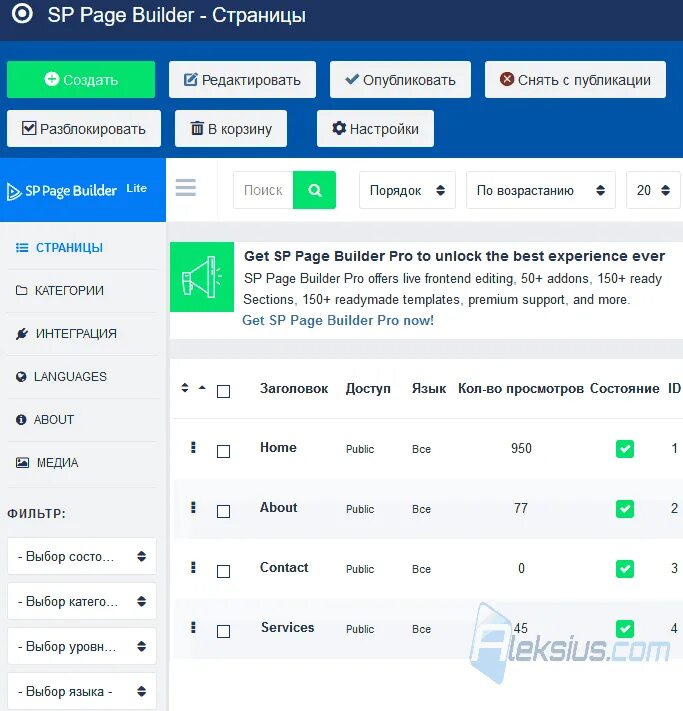Click the drag handle of About row
Image resolution: width=683 pixels, height=711 pixels.
[193, 507]
